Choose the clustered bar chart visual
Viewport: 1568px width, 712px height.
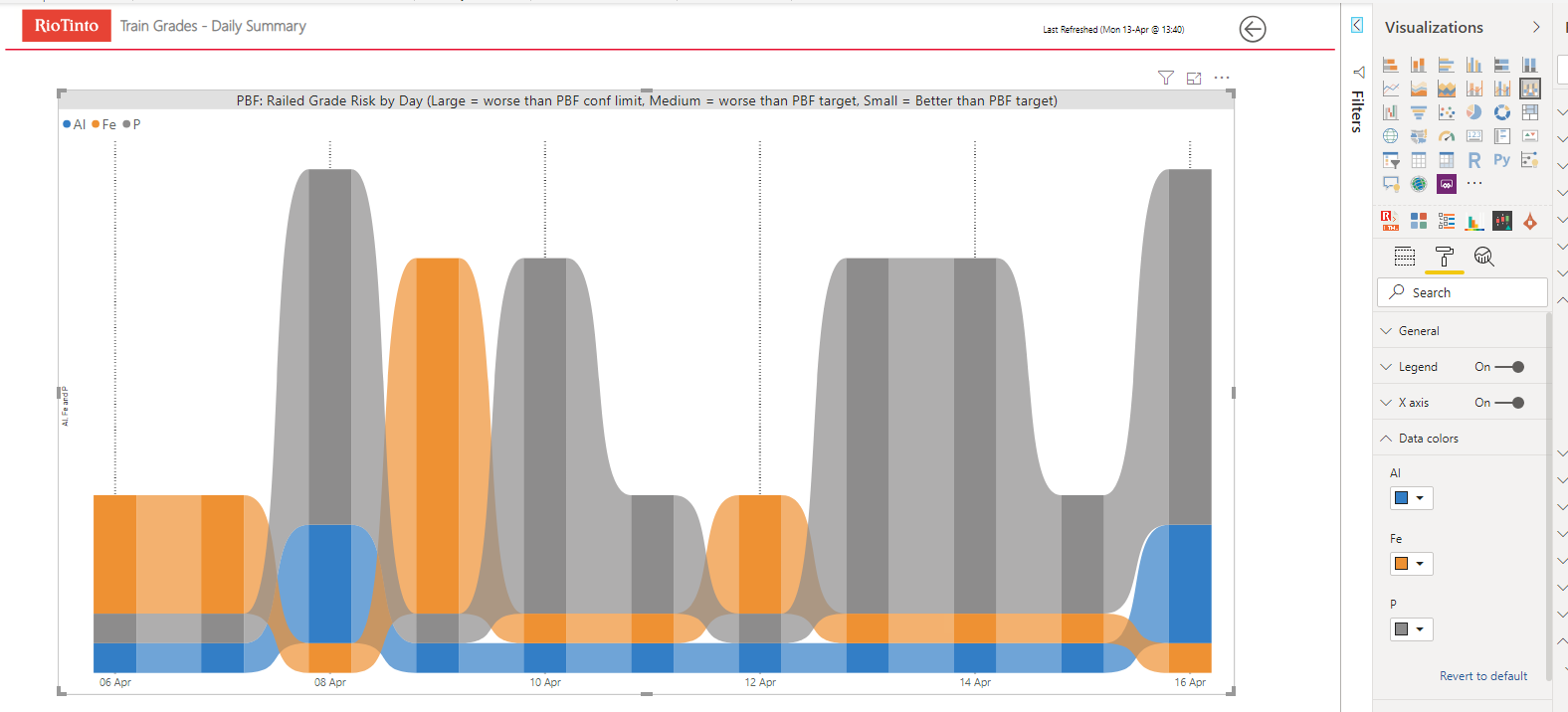[1447, 65]
